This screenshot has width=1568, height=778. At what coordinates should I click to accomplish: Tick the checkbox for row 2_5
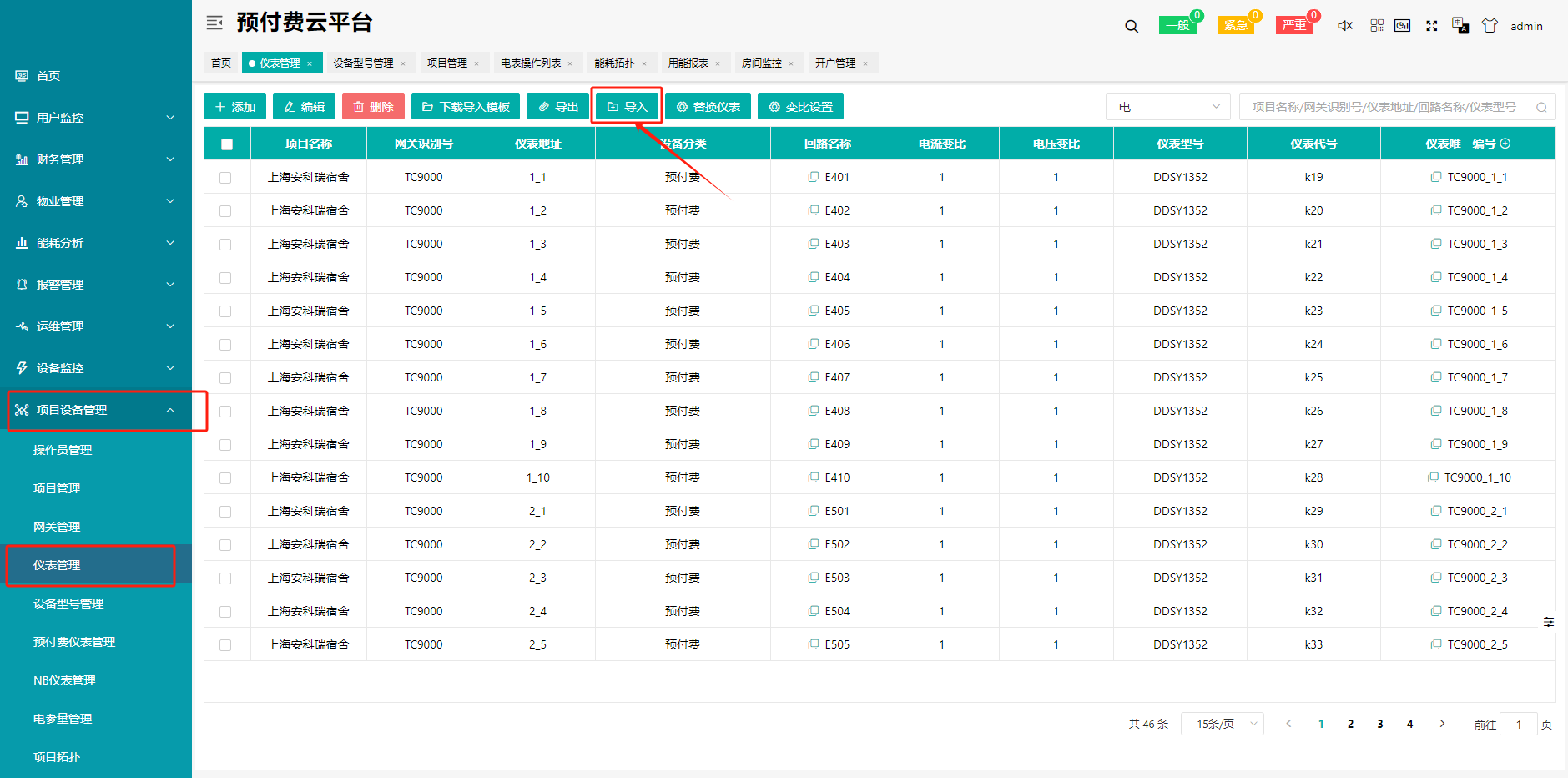pyautogui.click(x=225, y=645)
